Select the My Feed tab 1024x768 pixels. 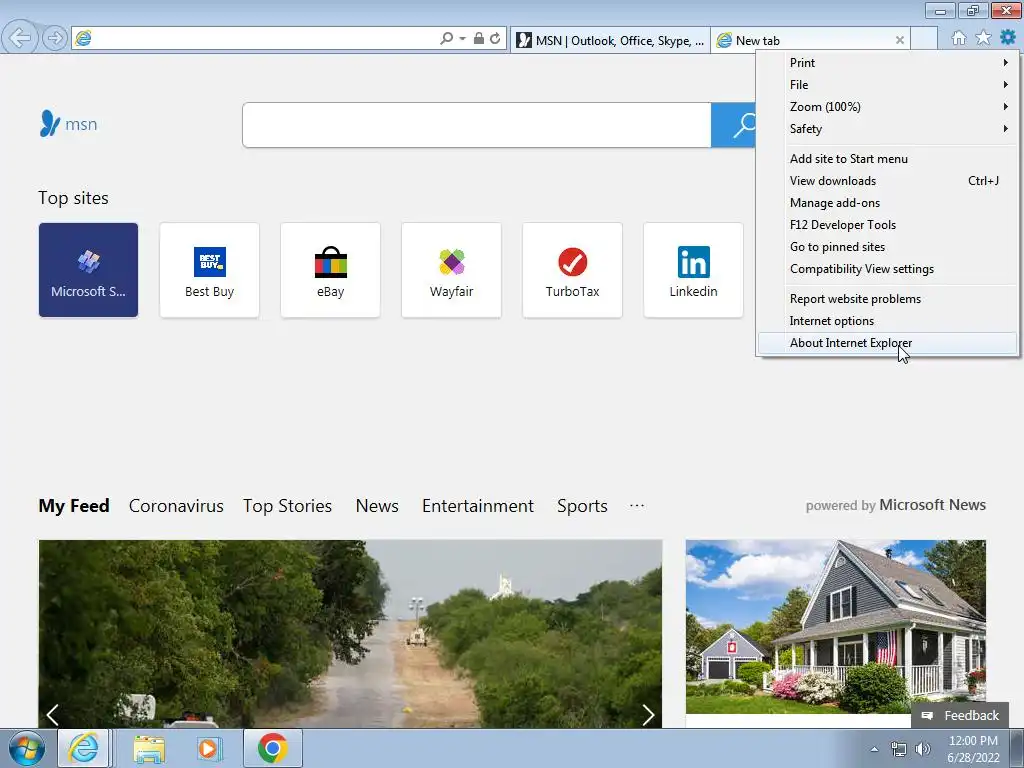(x=74, y=506)
